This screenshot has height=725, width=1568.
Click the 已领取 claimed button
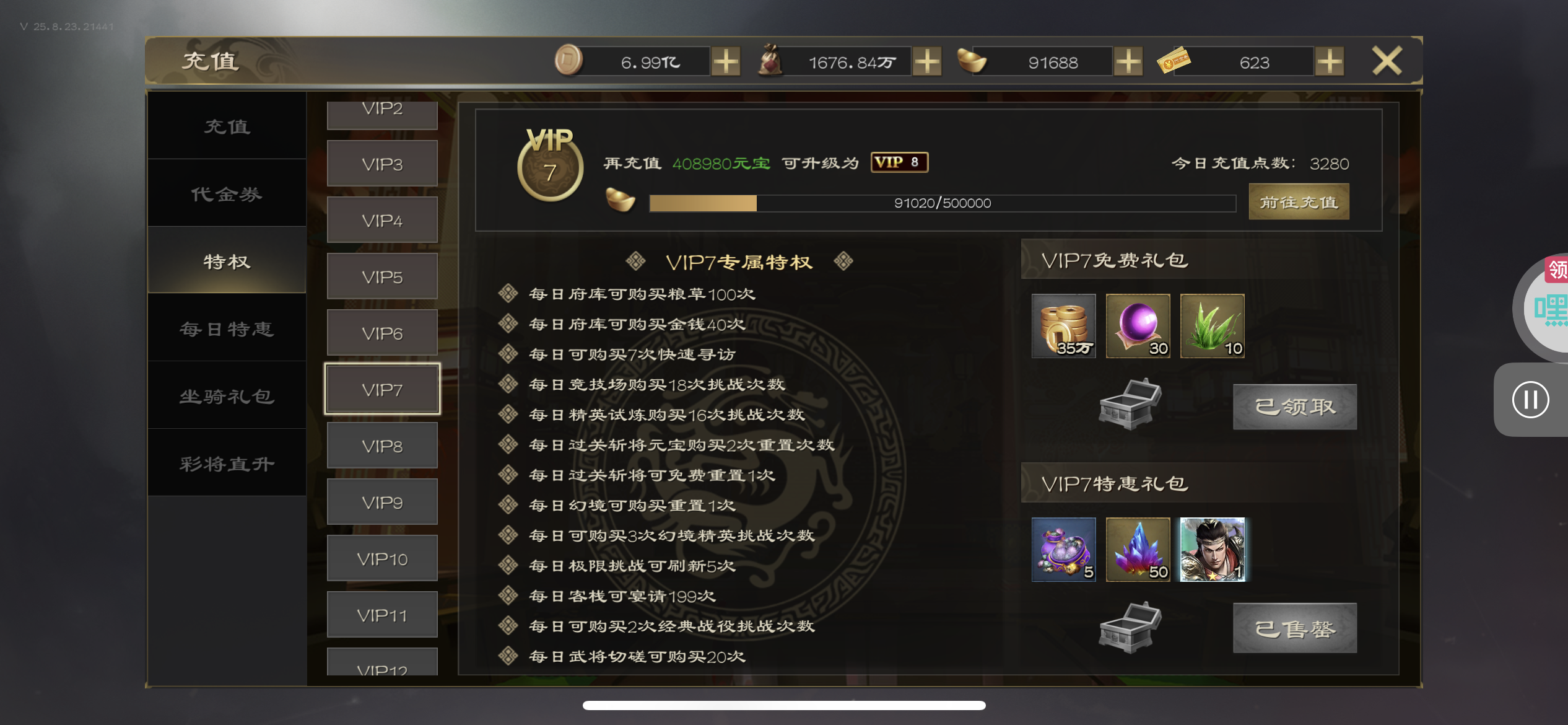point(1295,407)
